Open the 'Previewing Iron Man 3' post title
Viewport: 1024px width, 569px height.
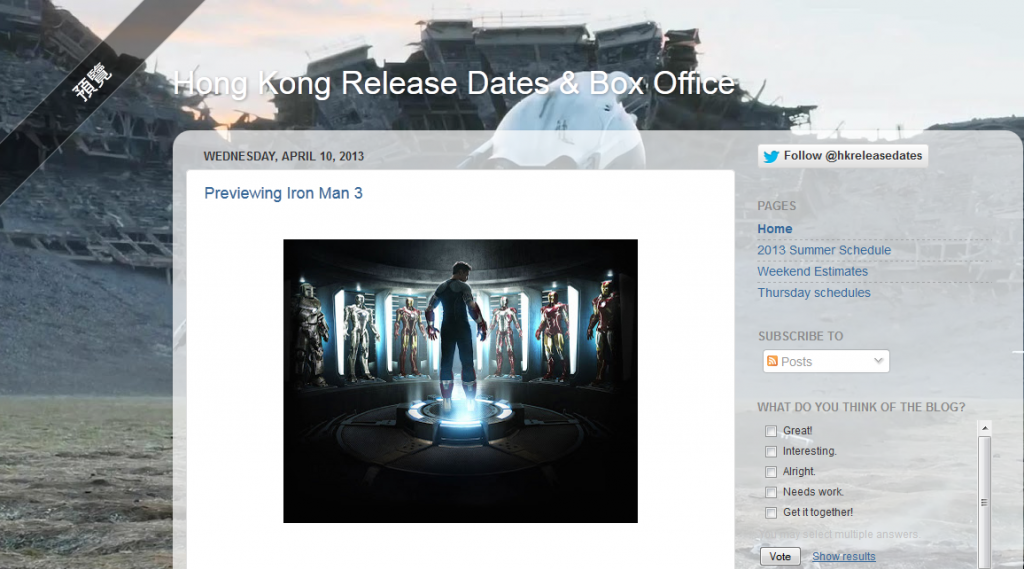point(283,193)
